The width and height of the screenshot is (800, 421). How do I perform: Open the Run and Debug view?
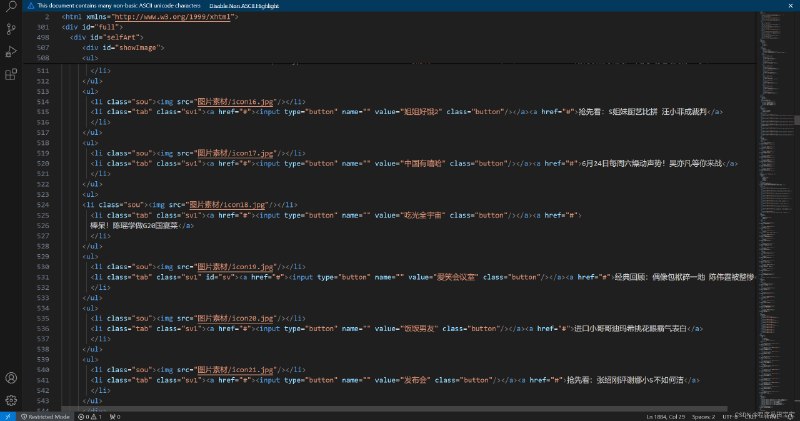pos(11,51)
